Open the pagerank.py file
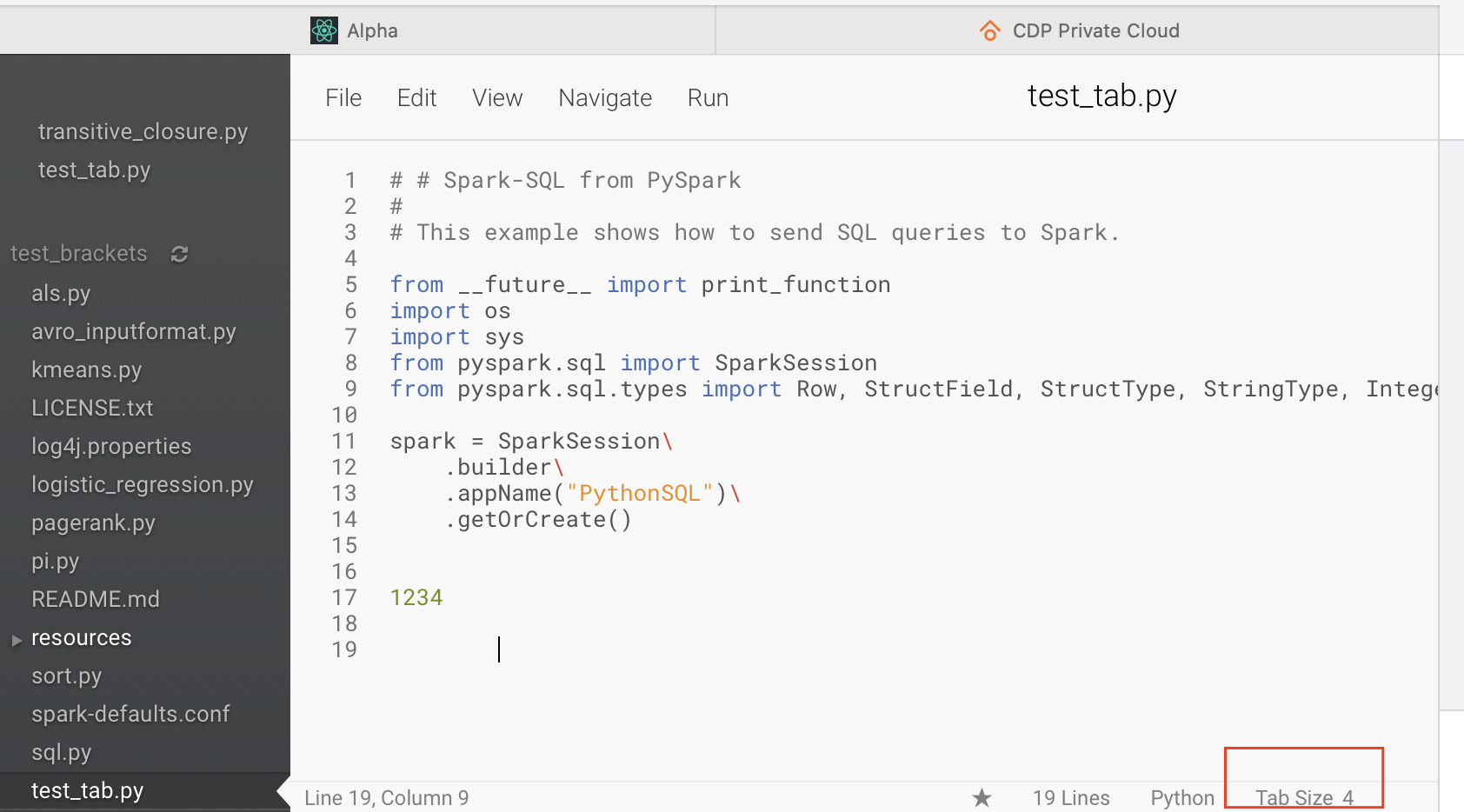 click(93, 522)
